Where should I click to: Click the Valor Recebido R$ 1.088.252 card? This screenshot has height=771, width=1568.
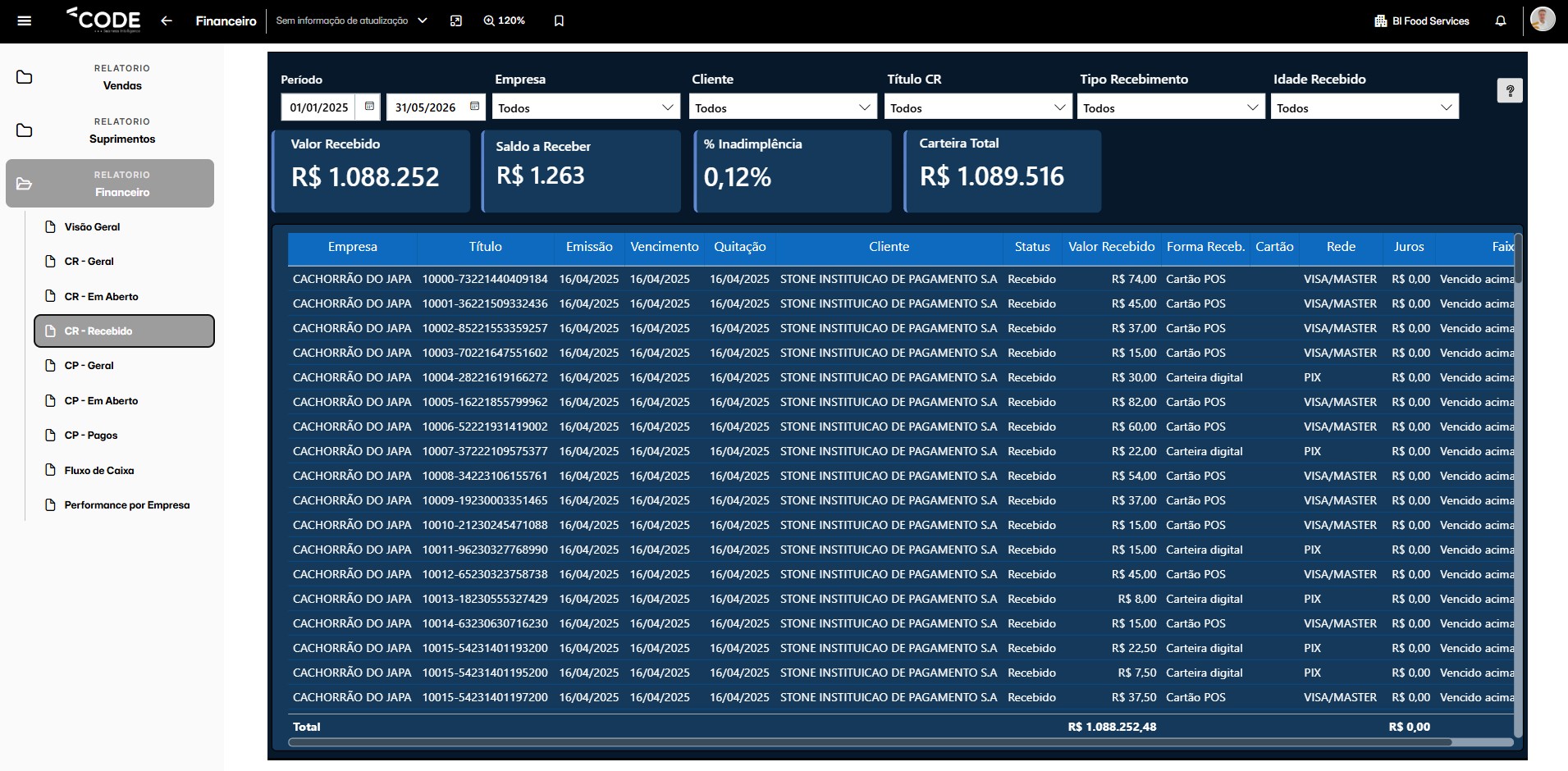[371, 171]
